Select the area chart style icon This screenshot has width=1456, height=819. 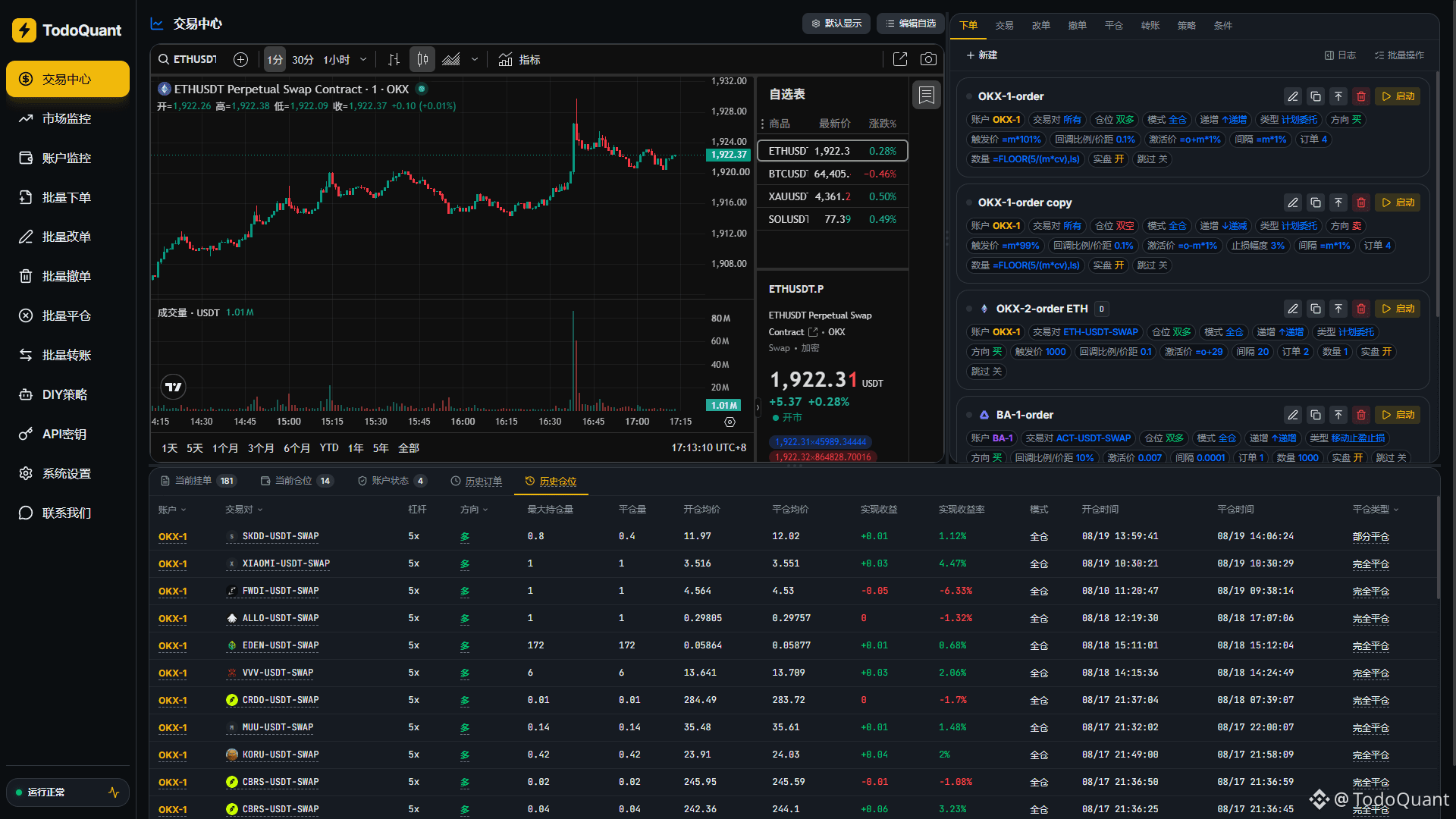coord(451,59)
